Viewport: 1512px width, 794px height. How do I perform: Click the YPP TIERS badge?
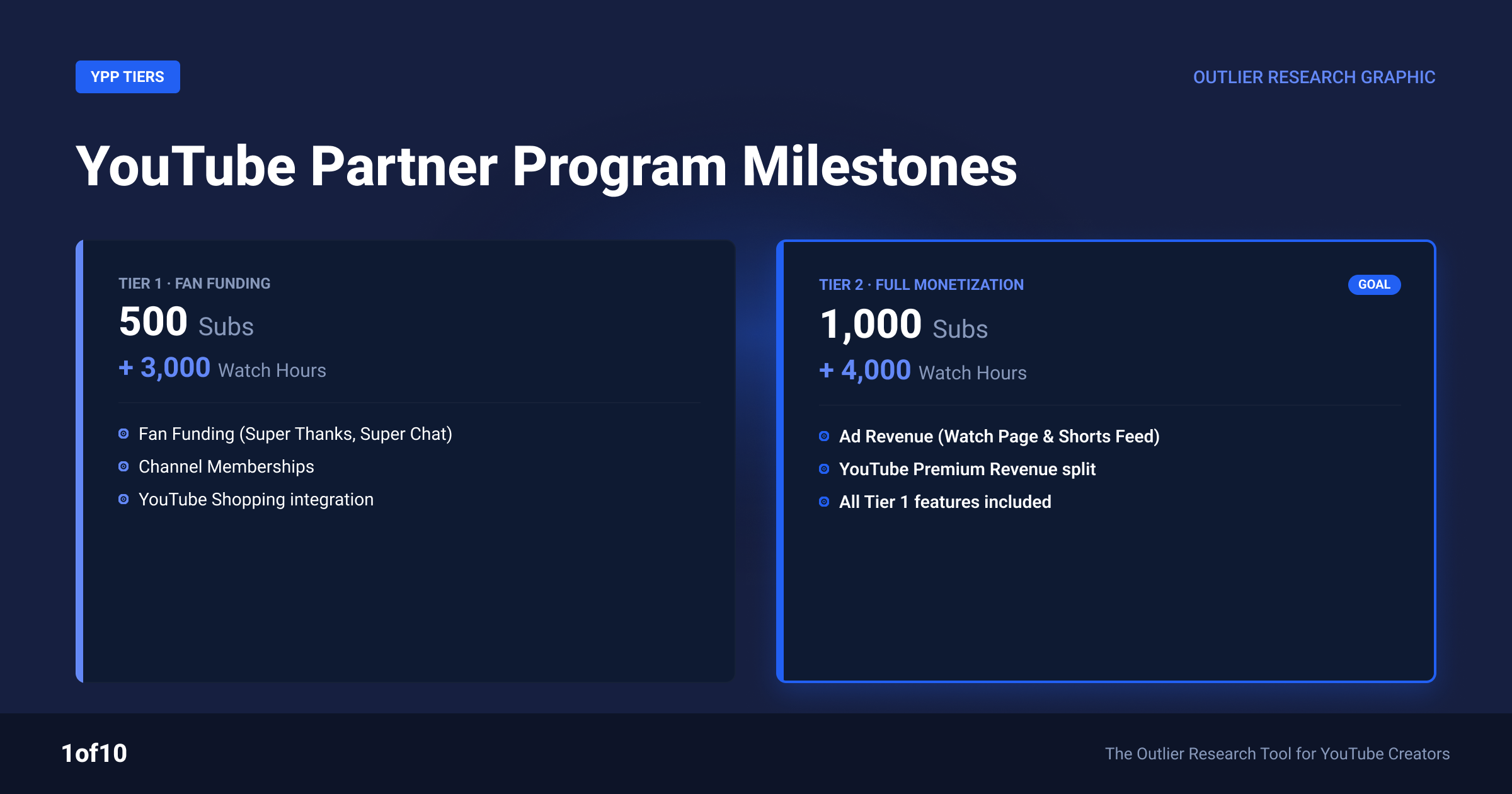coord(128,77)
